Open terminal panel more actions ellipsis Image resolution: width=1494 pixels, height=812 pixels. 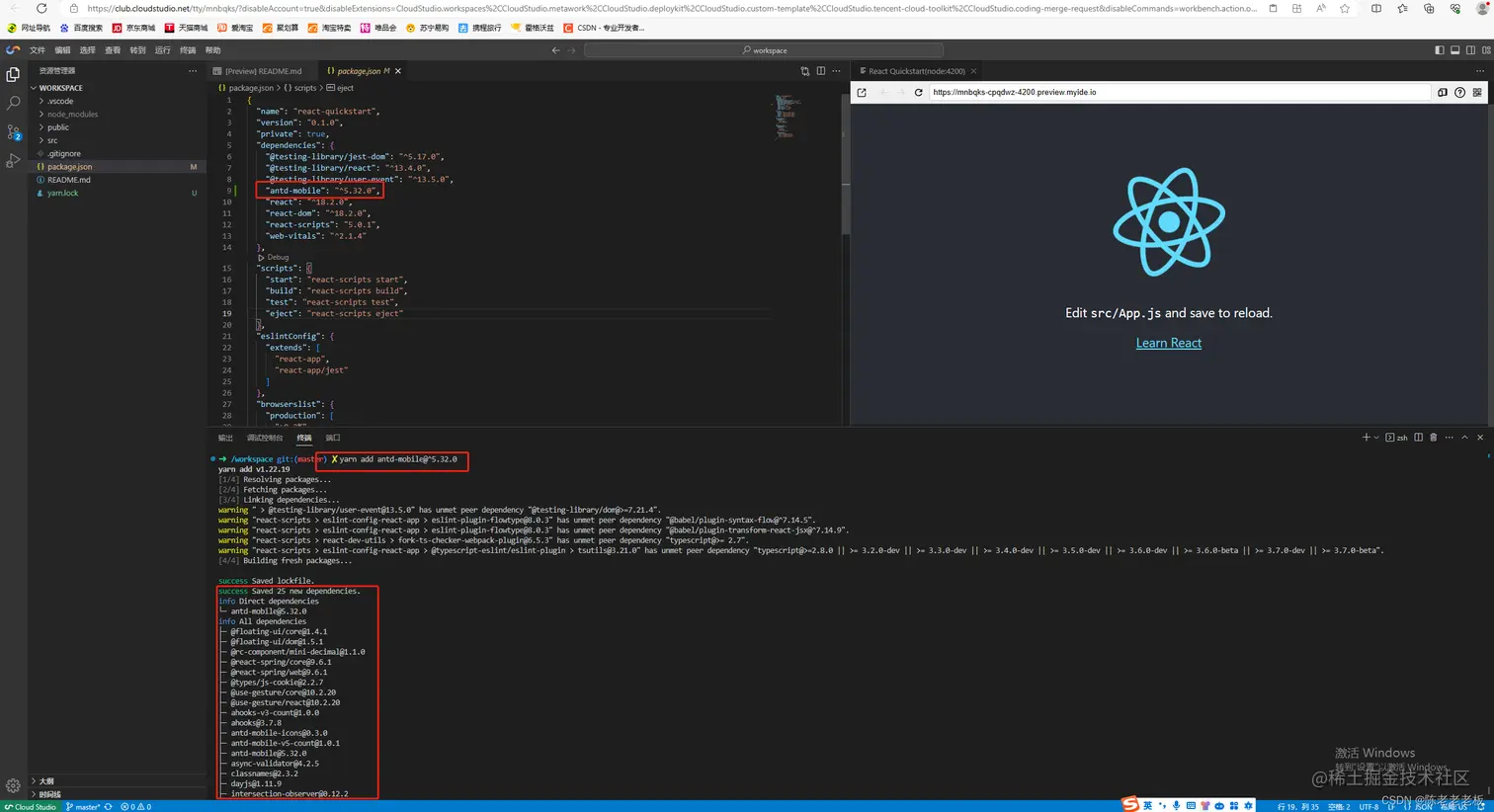coord(1450,438)
